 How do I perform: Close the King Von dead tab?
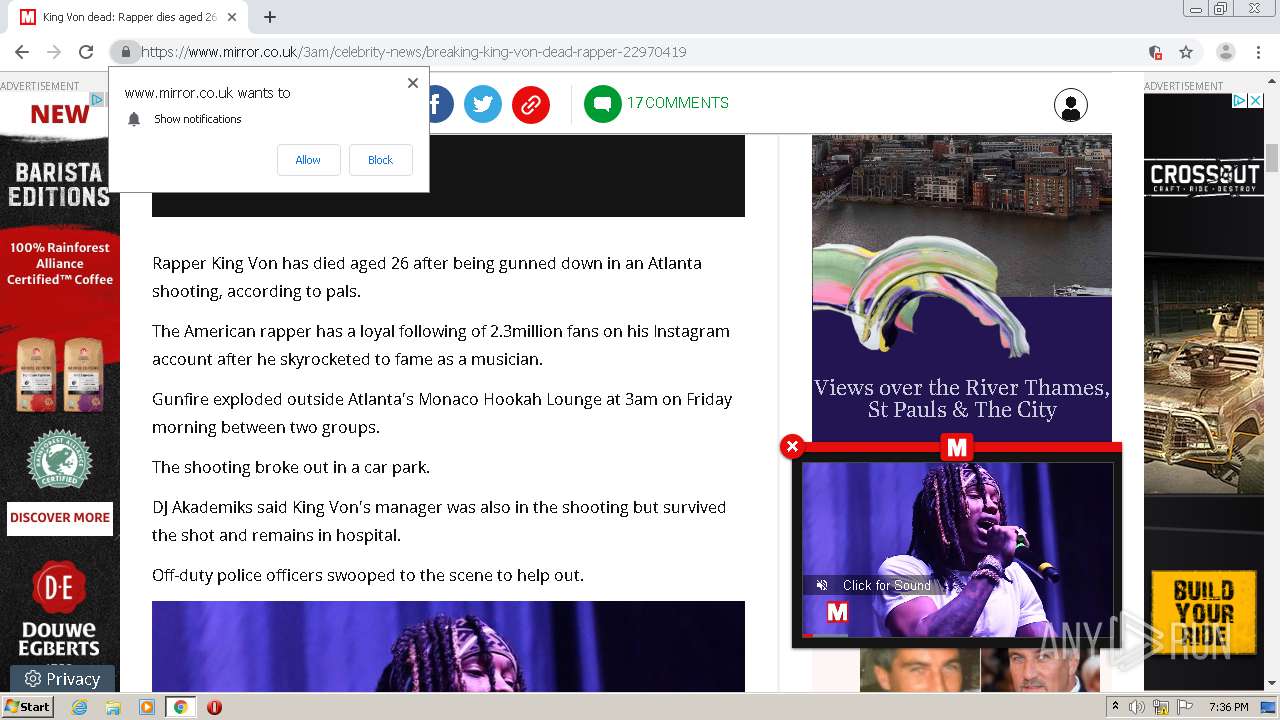(x=232, y=17)
